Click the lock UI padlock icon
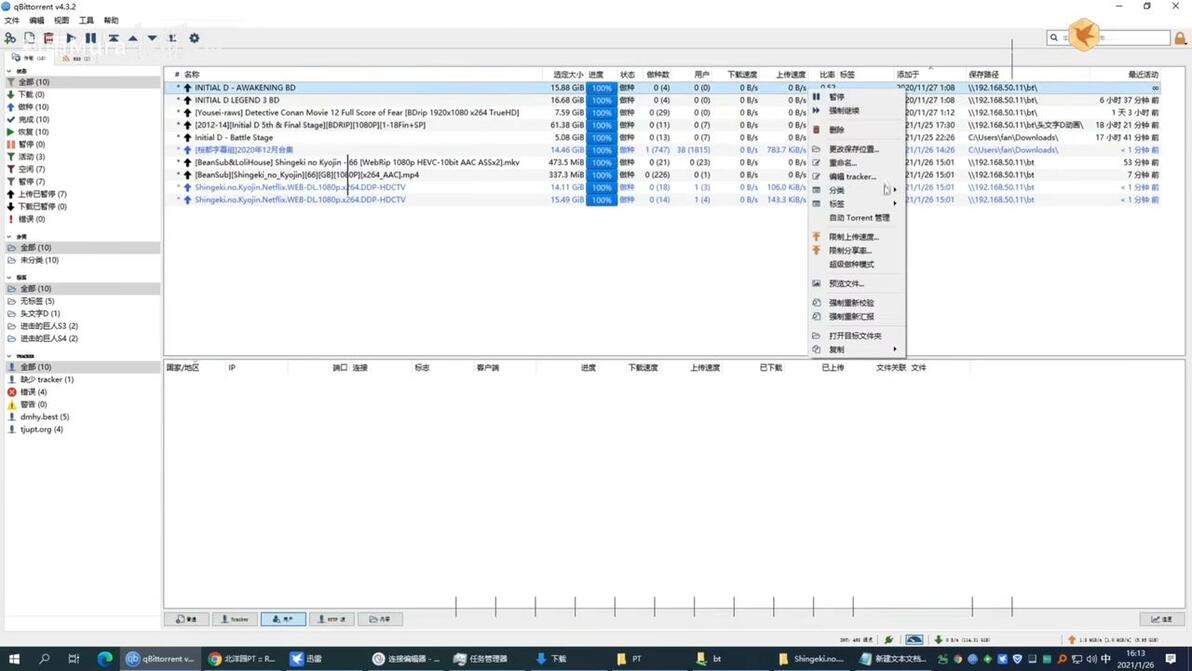 coord(1180,38)
